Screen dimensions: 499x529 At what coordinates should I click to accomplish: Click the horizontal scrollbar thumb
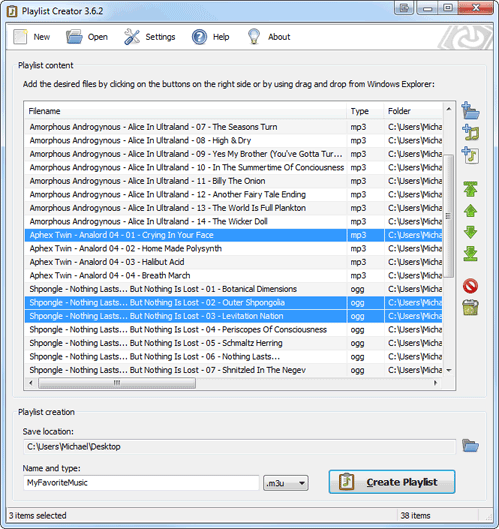(x=117, y=383)
